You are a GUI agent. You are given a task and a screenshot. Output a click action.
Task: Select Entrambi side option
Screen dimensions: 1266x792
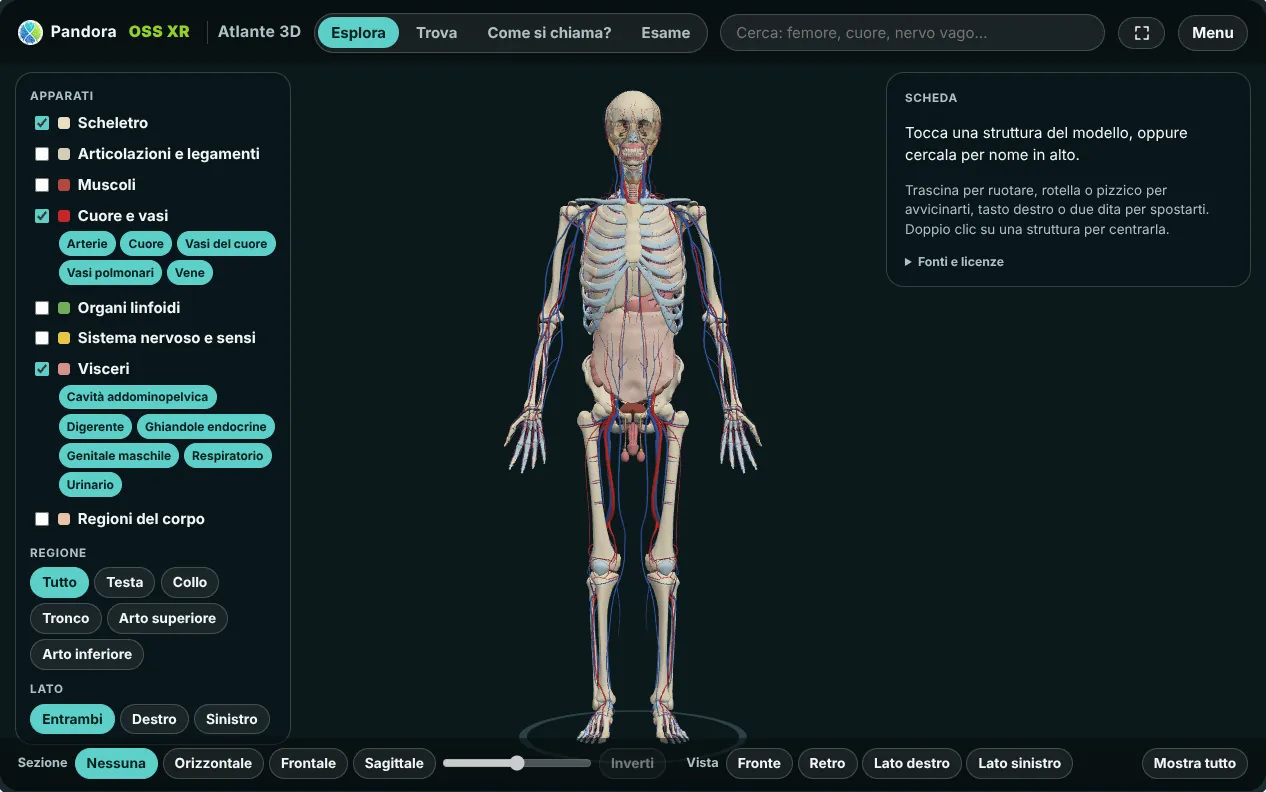point(72,719)
